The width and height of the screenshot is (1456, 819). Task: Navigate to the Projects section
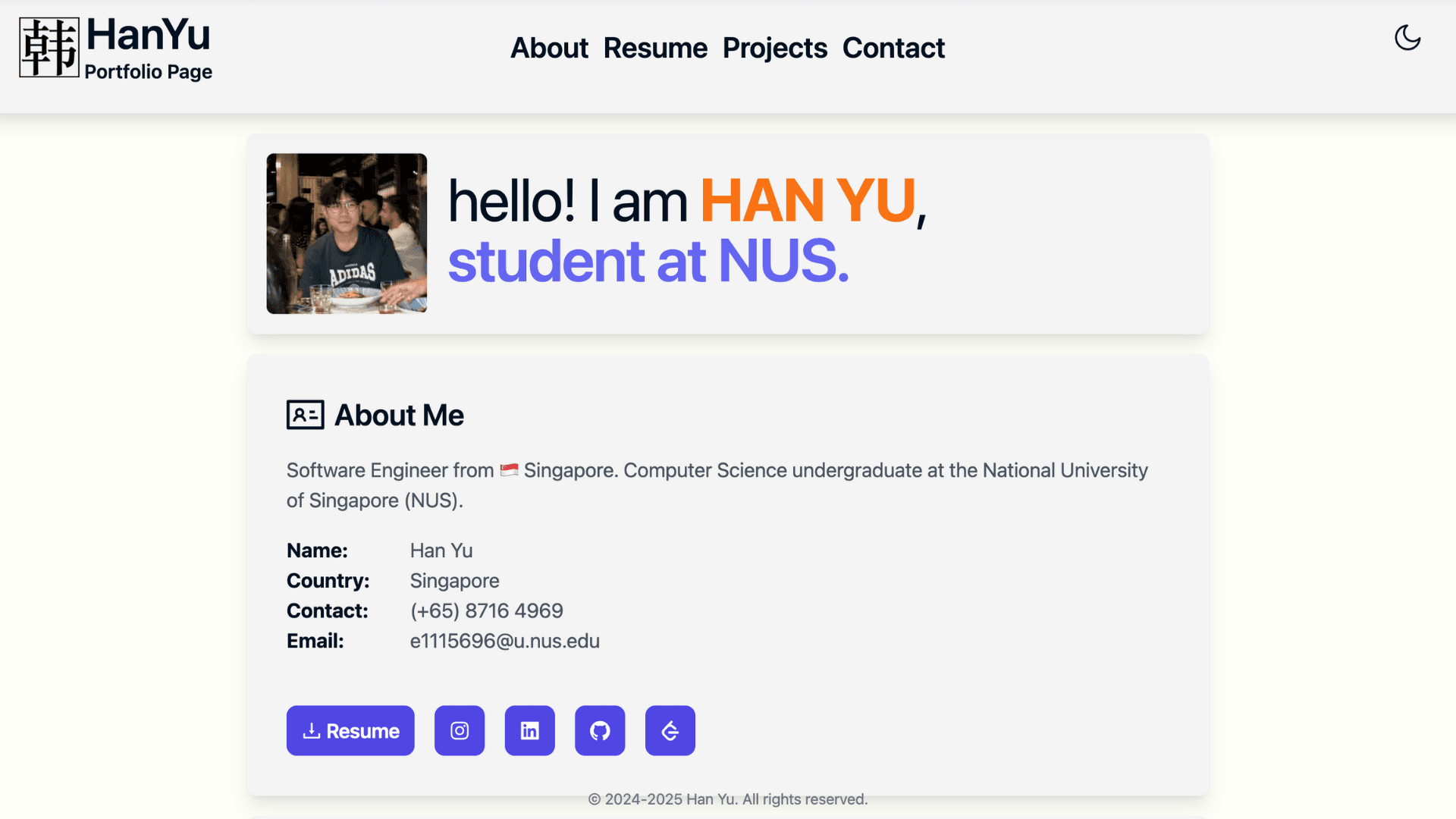point(774,48)
